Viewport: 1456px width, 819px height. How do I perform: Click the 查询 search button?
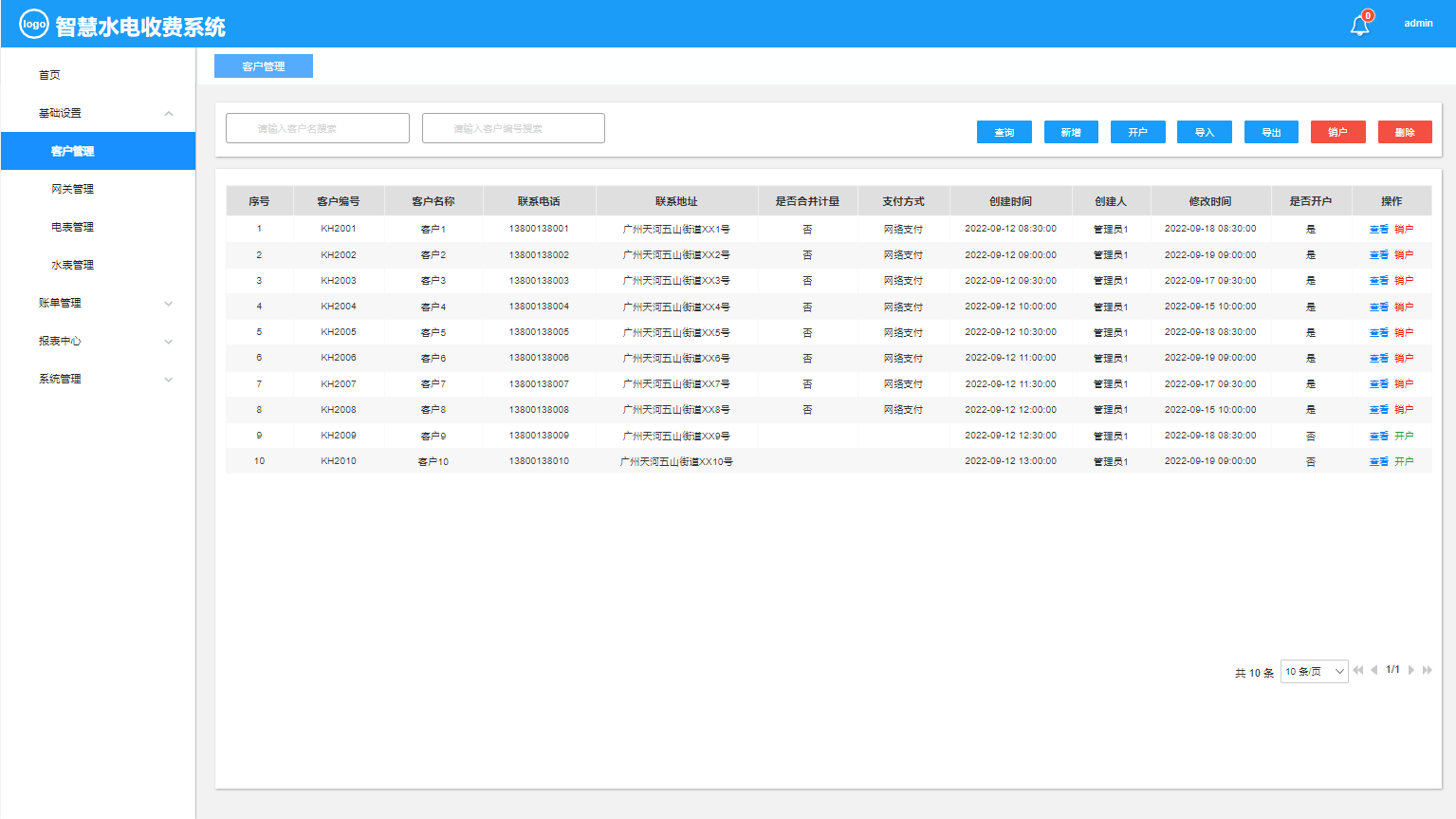click(x=1004, y=132)
